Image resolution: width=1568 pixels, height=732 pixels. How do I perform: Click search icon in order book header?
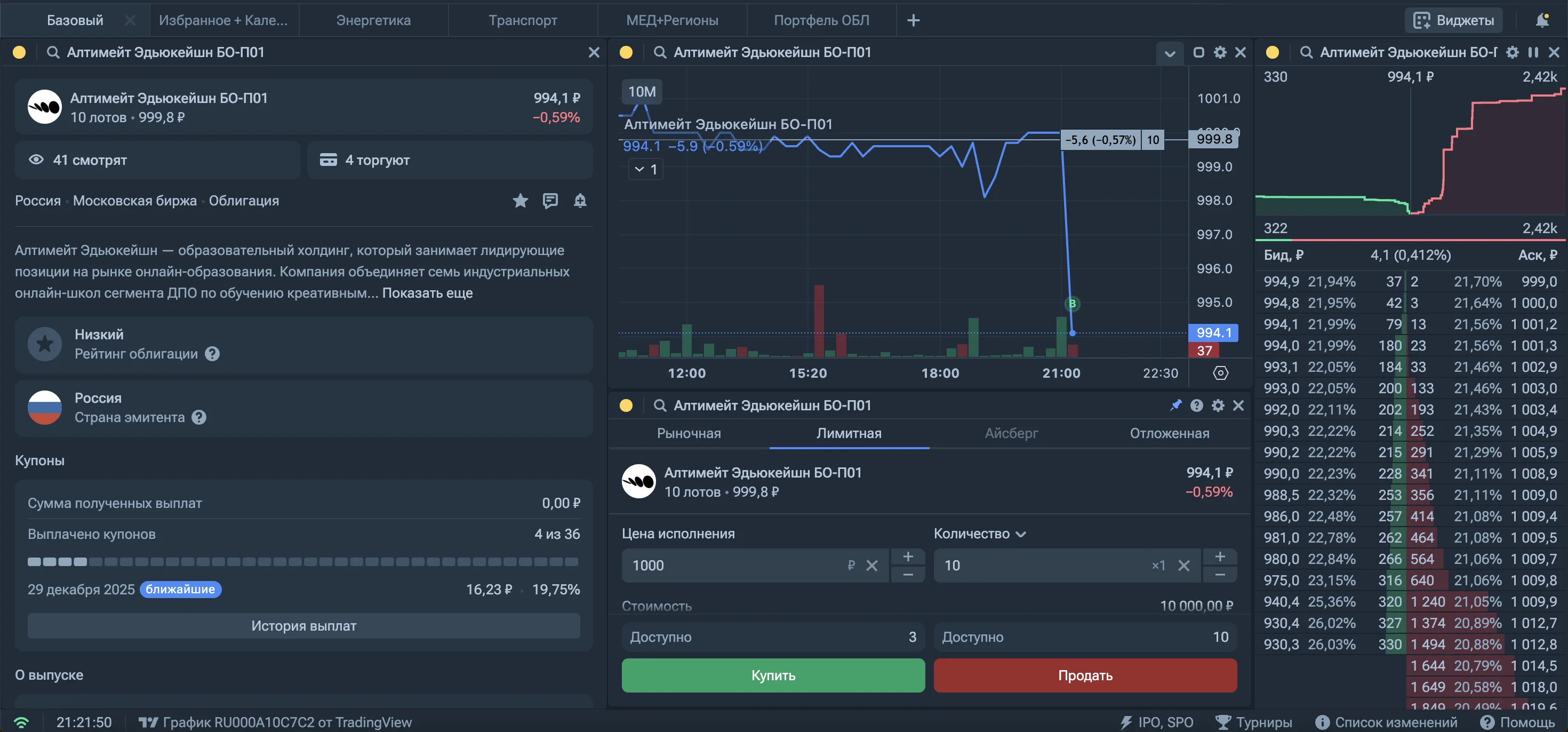point(1306,52)
